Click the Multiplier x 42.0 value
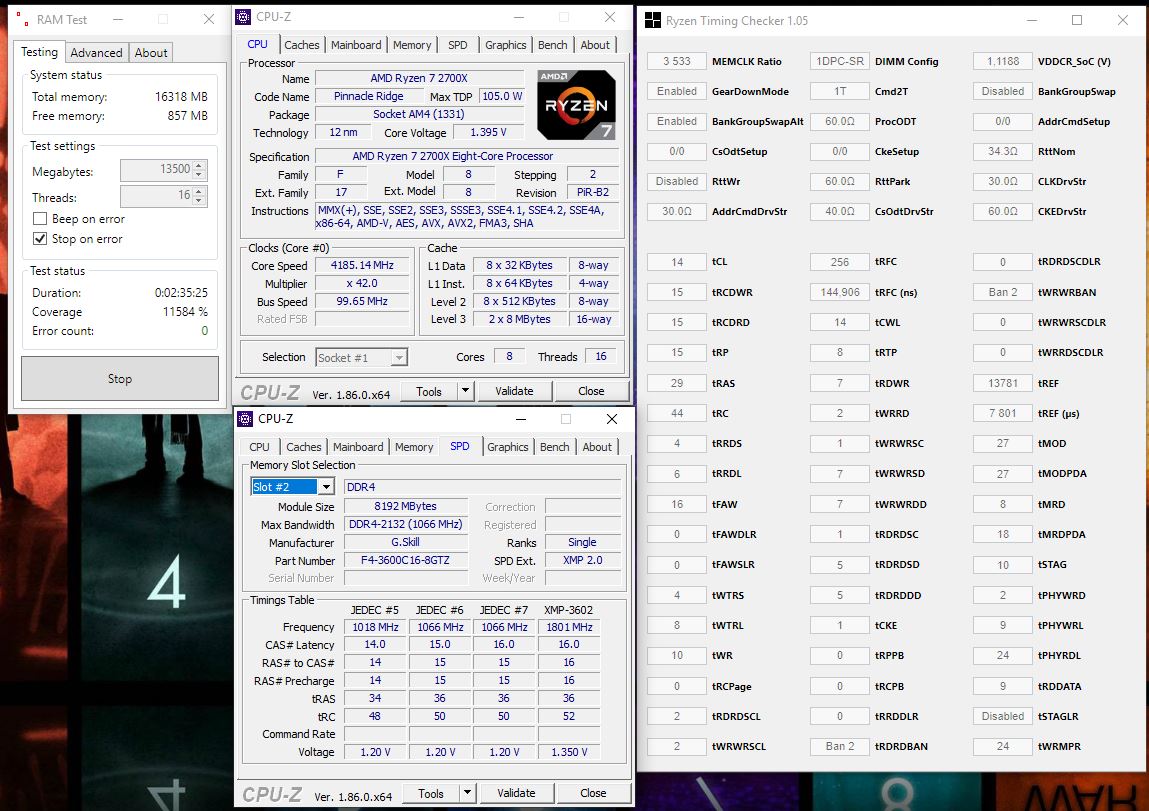 (362, 284)
